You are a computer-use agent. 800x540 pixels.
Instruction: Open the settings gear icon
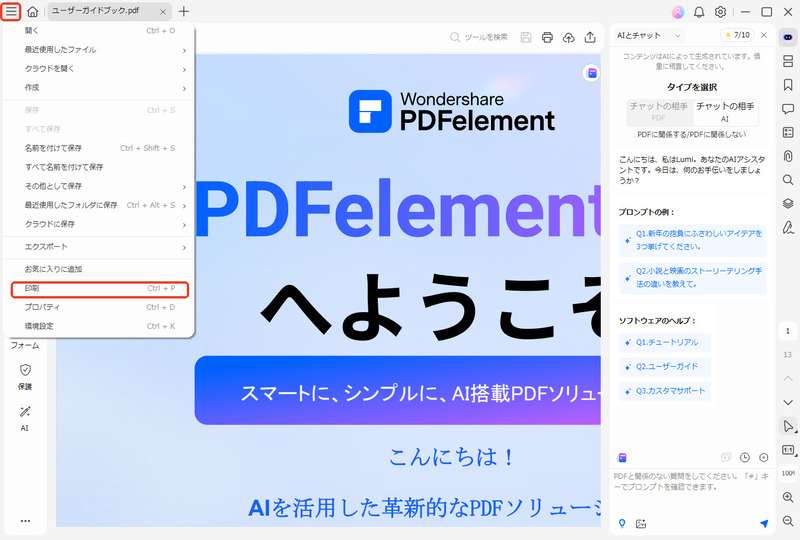click(x=720, y=12)
